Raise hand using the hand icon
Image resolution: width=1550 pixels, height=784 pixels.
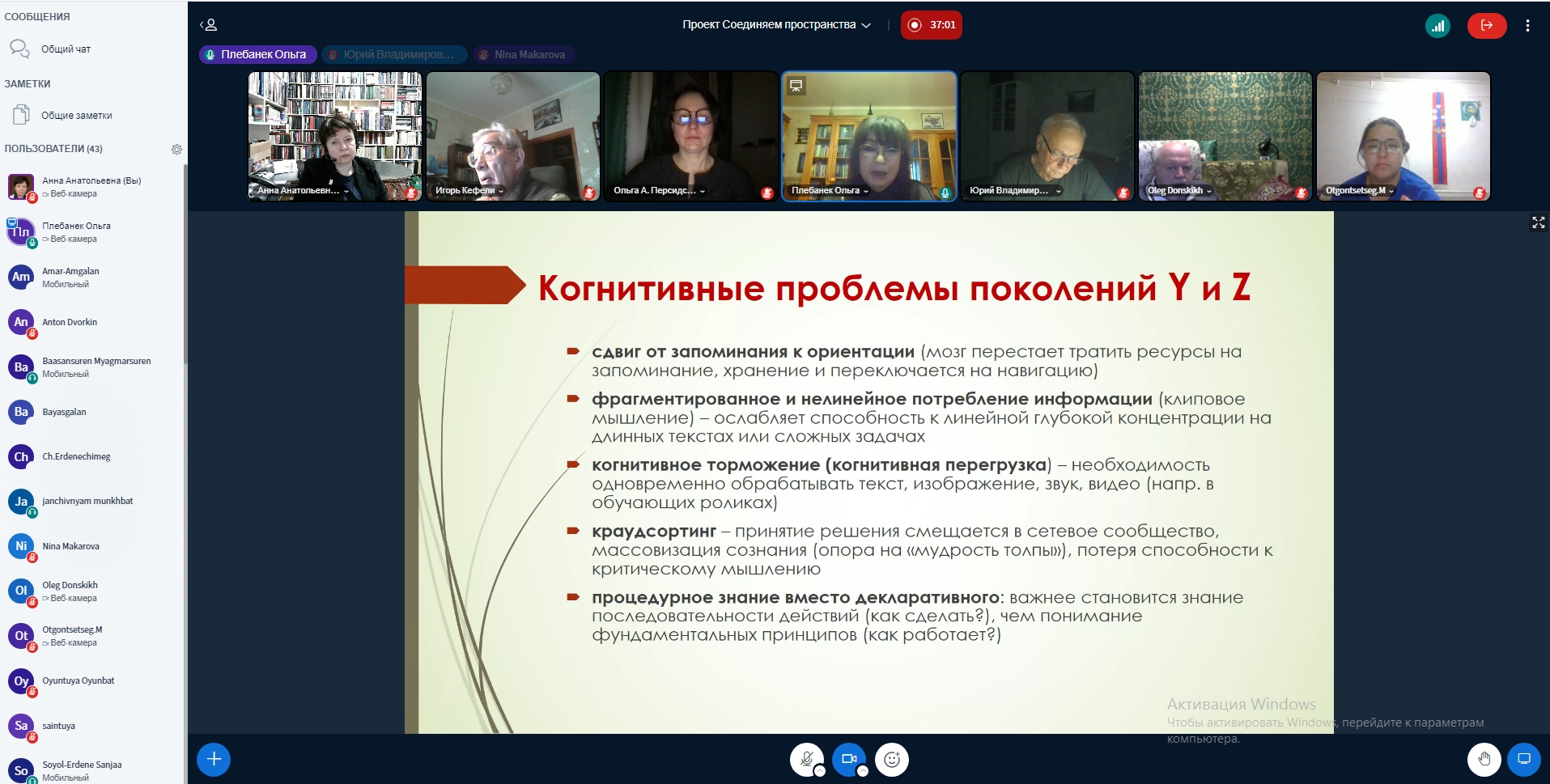pyautogui.click(x=1484, y=759)
